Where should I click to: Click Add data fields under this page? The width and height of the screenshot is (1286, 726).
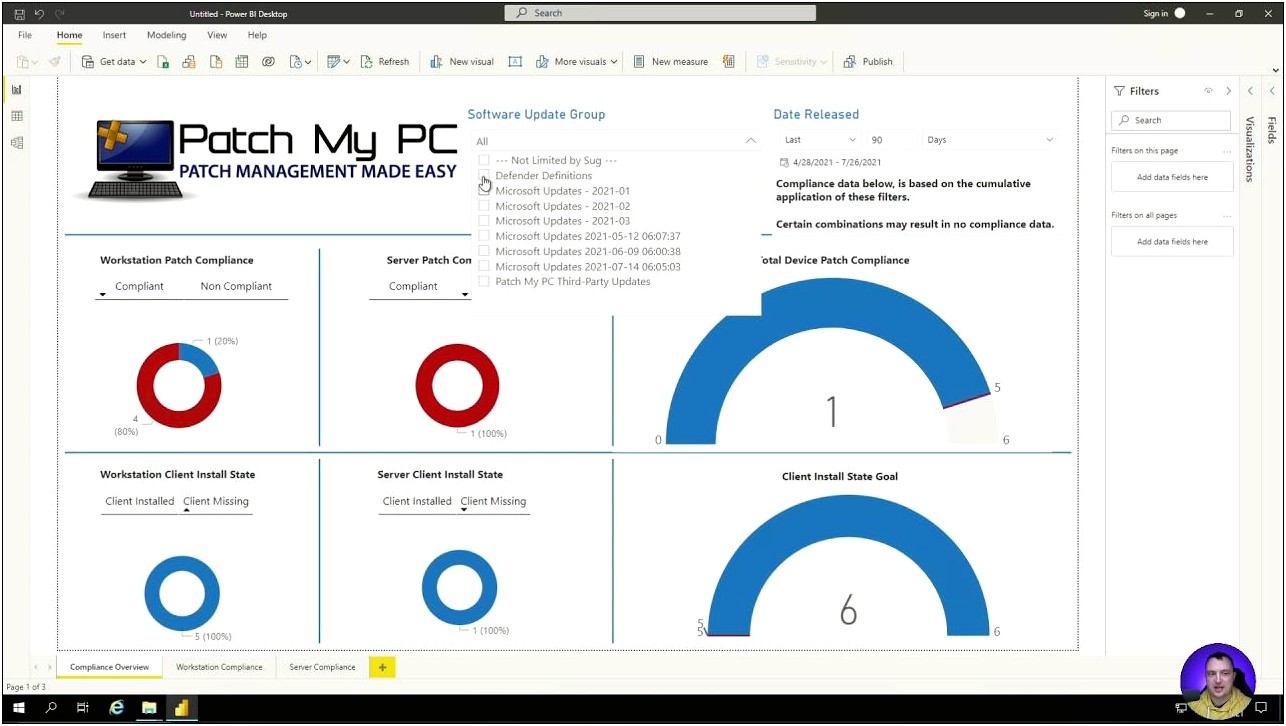pos(1172,177)
